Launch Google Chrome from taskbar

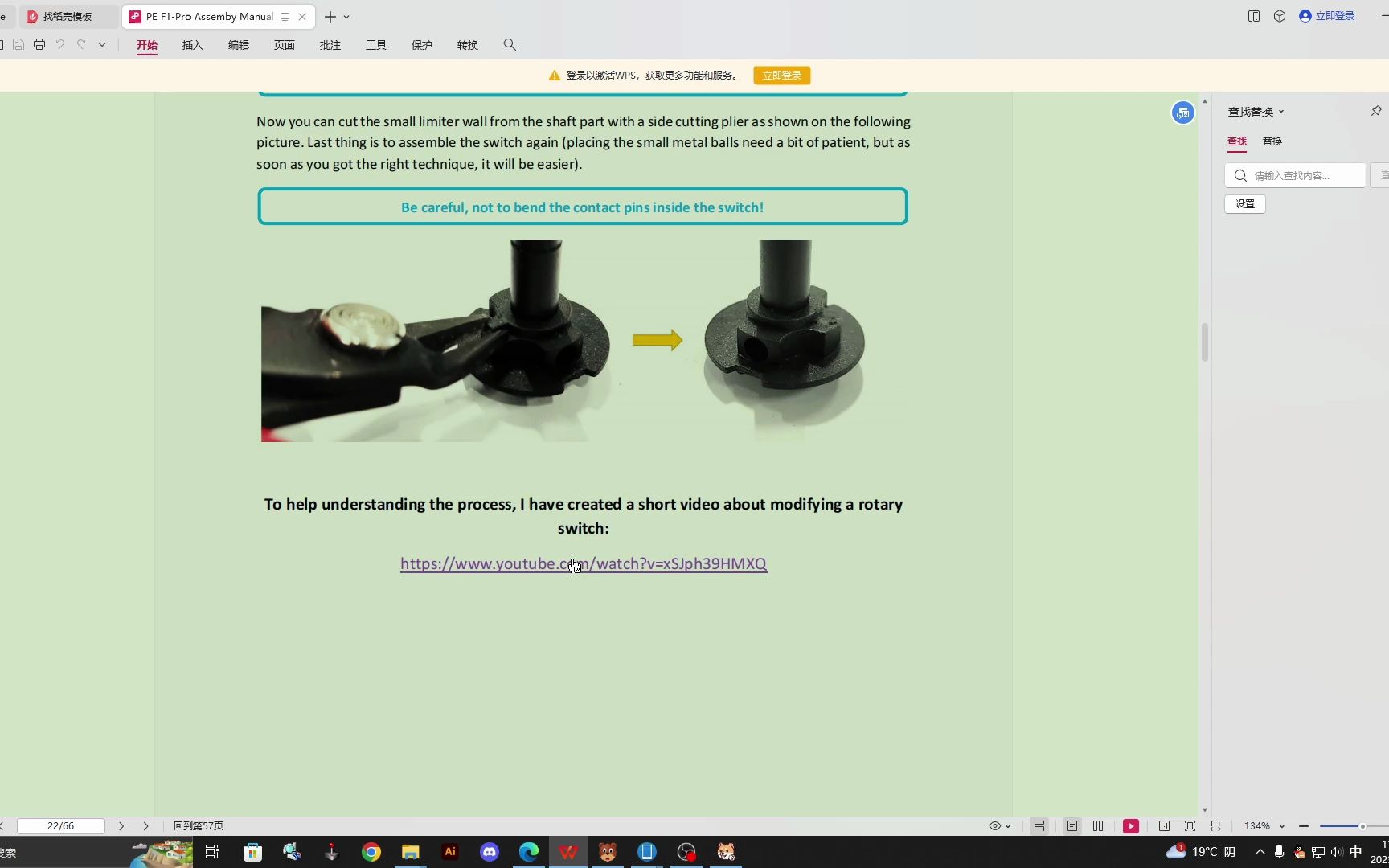[371, 852]
